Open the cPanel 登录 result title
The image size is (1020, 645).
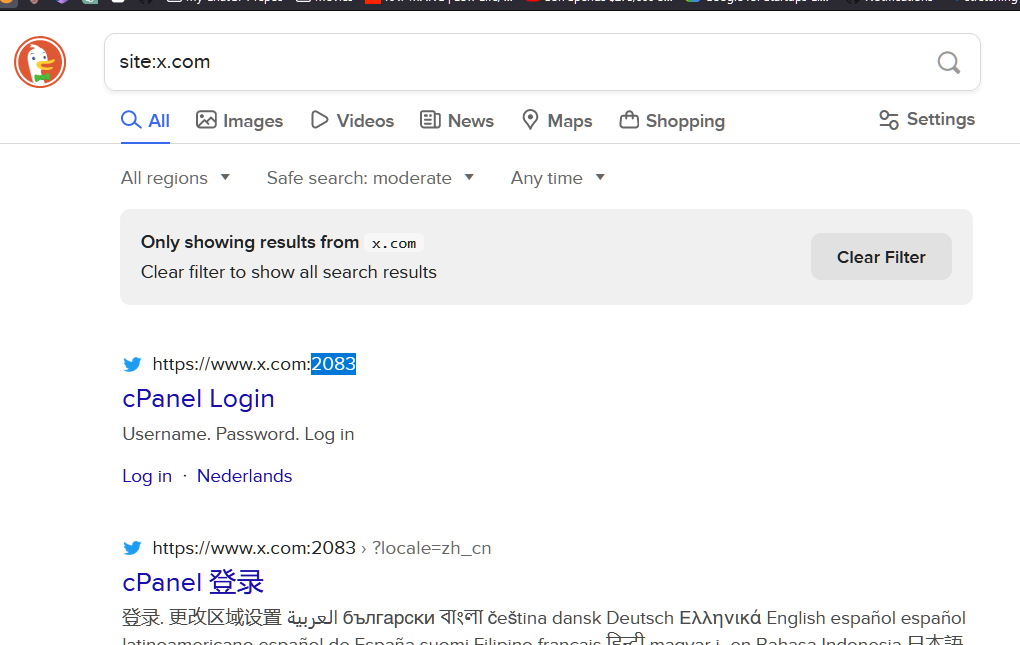pos(193,583)
